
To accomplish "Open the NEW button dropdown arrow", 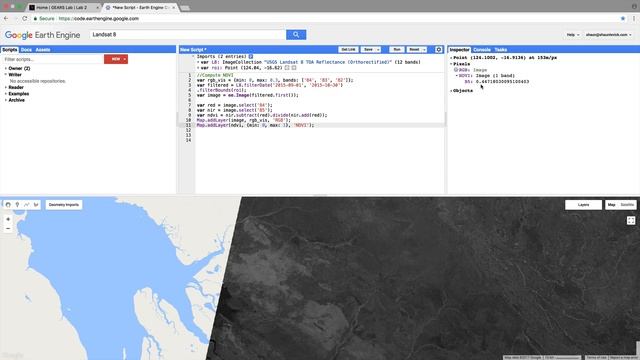I will pyautogui.click(x=125, y=59).
